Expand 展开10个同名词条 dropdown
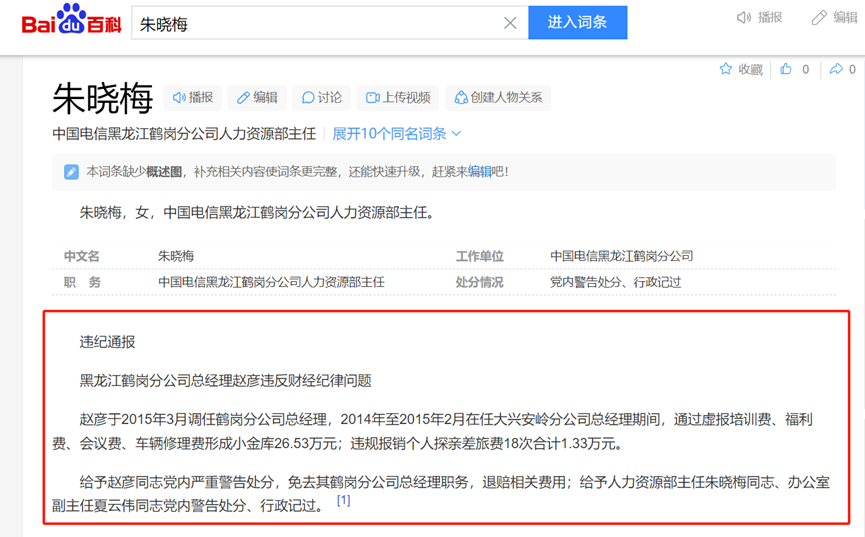The image size is (865, 537). pyautogui.click(x=397, y=134)
